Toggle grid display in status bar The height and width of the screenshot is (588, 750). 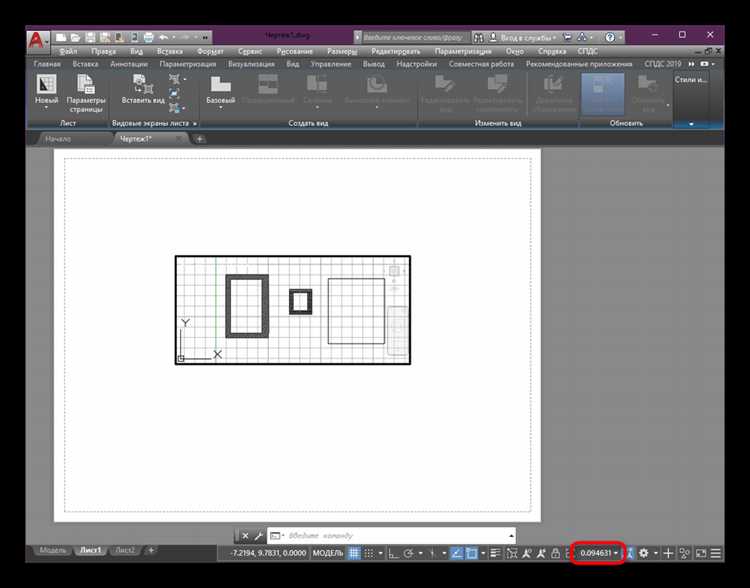coord(354,553)
